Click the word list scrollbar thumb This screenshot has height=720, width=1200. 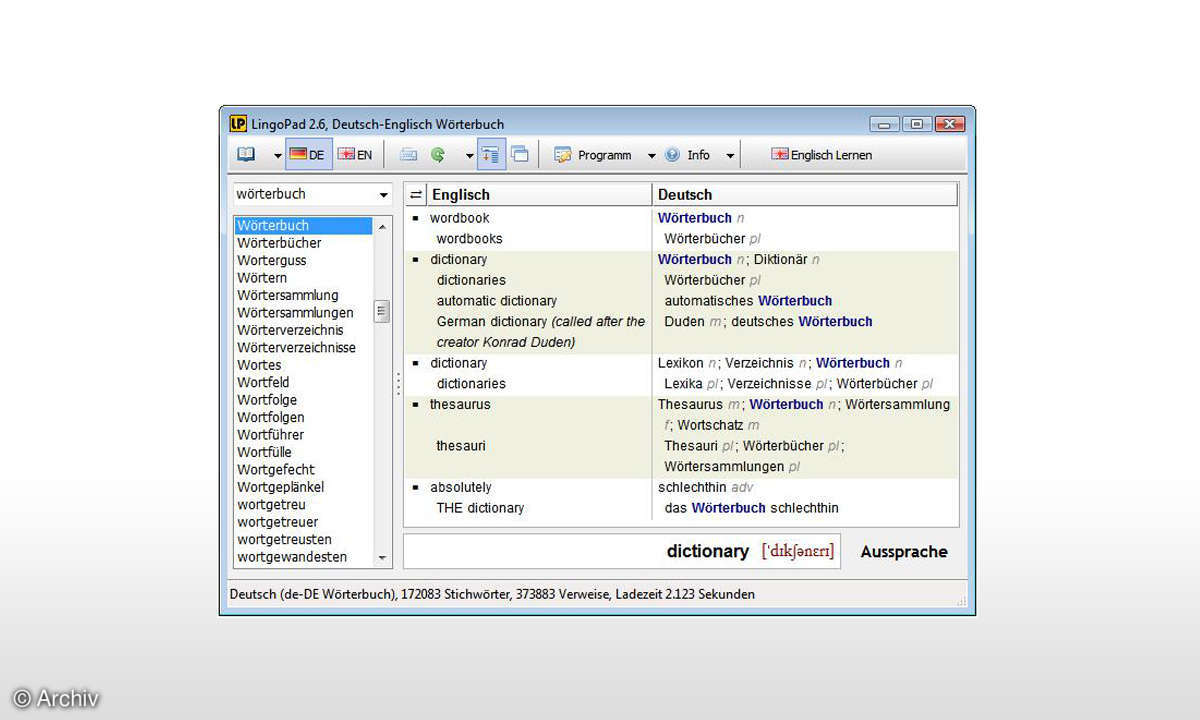[382, 311]
